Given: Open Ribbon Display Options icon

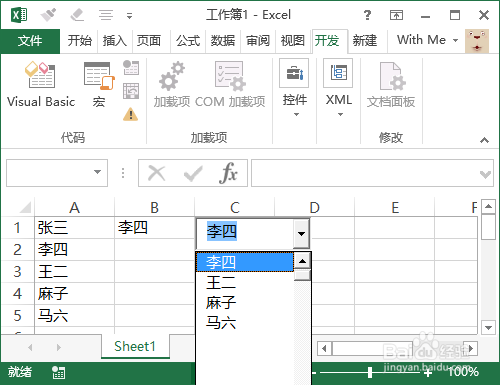Looking at the screenshot, I should 396,15.
